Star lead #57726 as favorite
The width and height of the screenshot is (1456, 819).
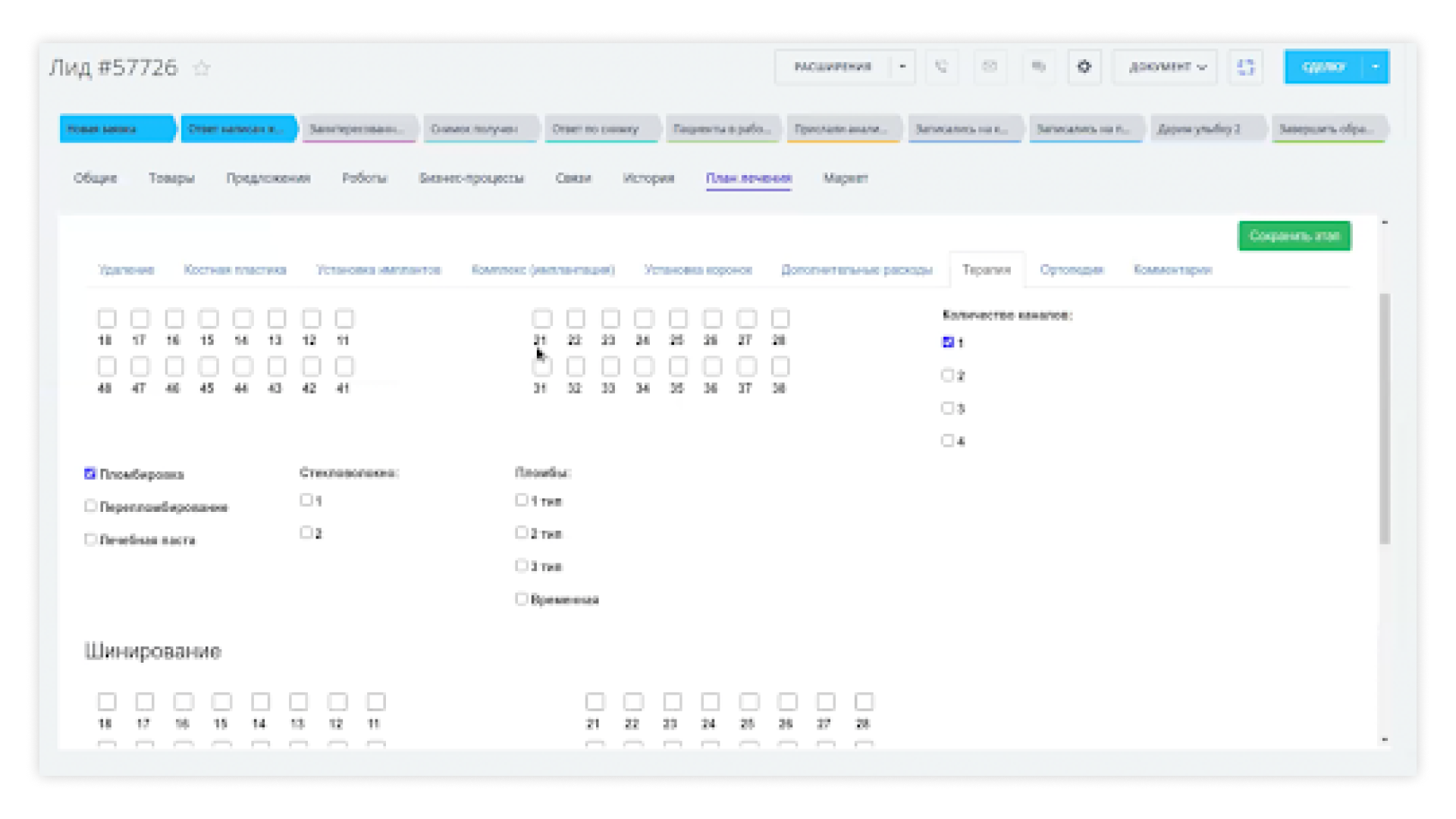point(201,68)
